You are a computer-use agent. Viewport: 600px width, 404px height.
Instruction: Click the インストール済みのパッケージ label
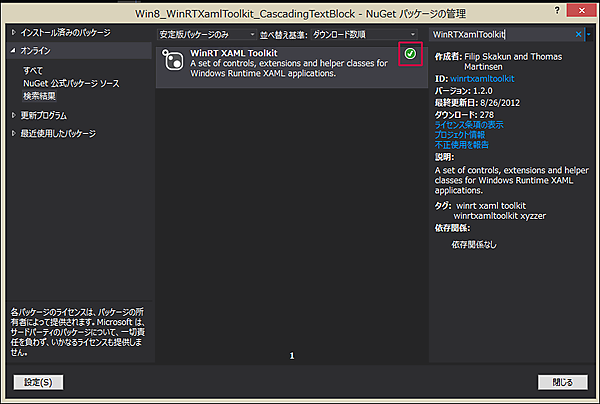[x=65, y=33]
